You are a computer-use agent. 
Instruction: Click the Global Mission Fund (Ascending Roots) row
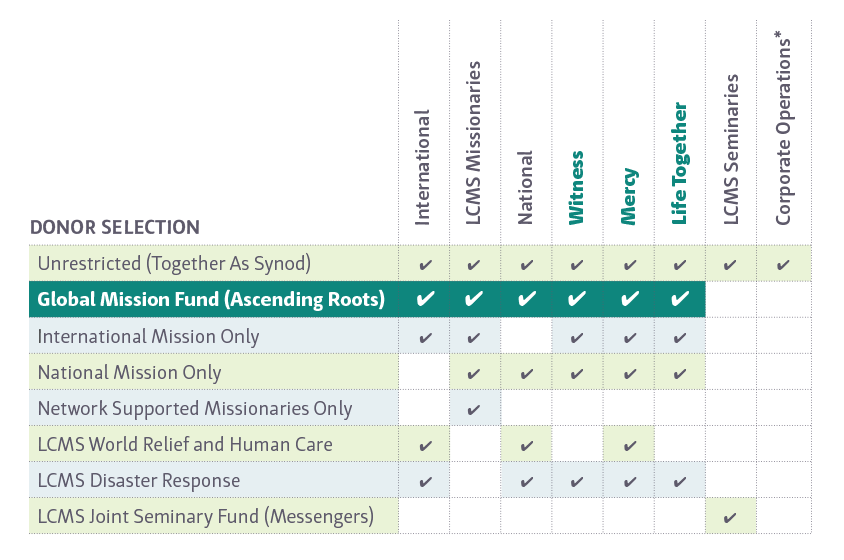tap(211, 299)
